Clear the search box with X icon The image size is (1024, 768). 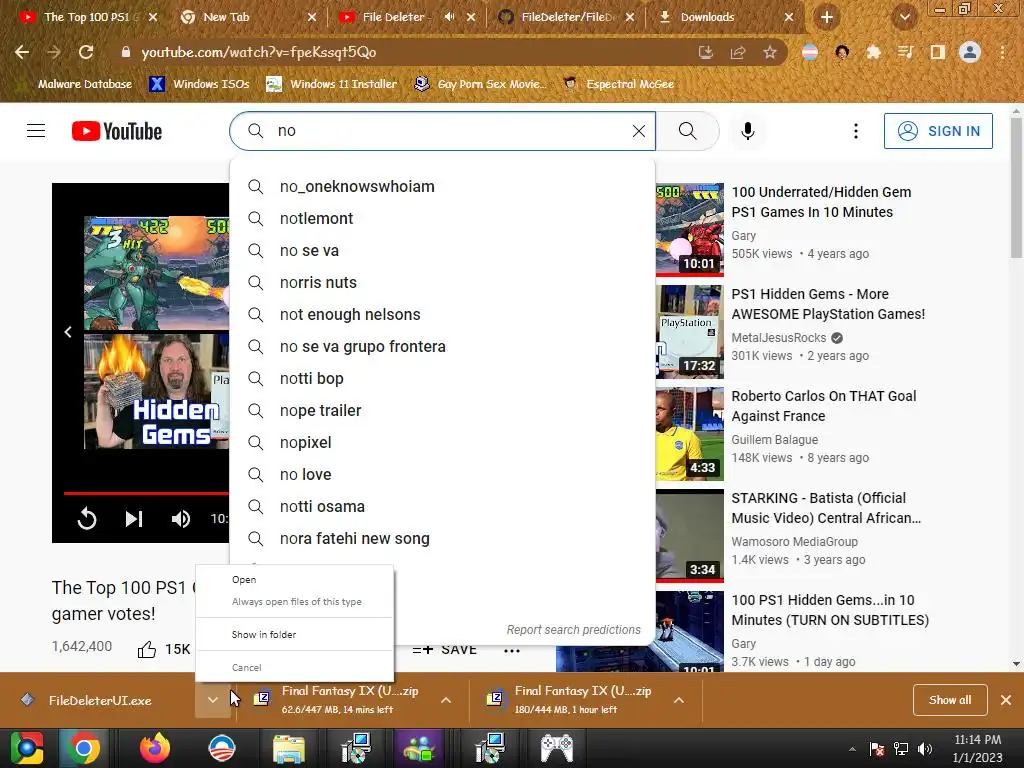(639, 131)
